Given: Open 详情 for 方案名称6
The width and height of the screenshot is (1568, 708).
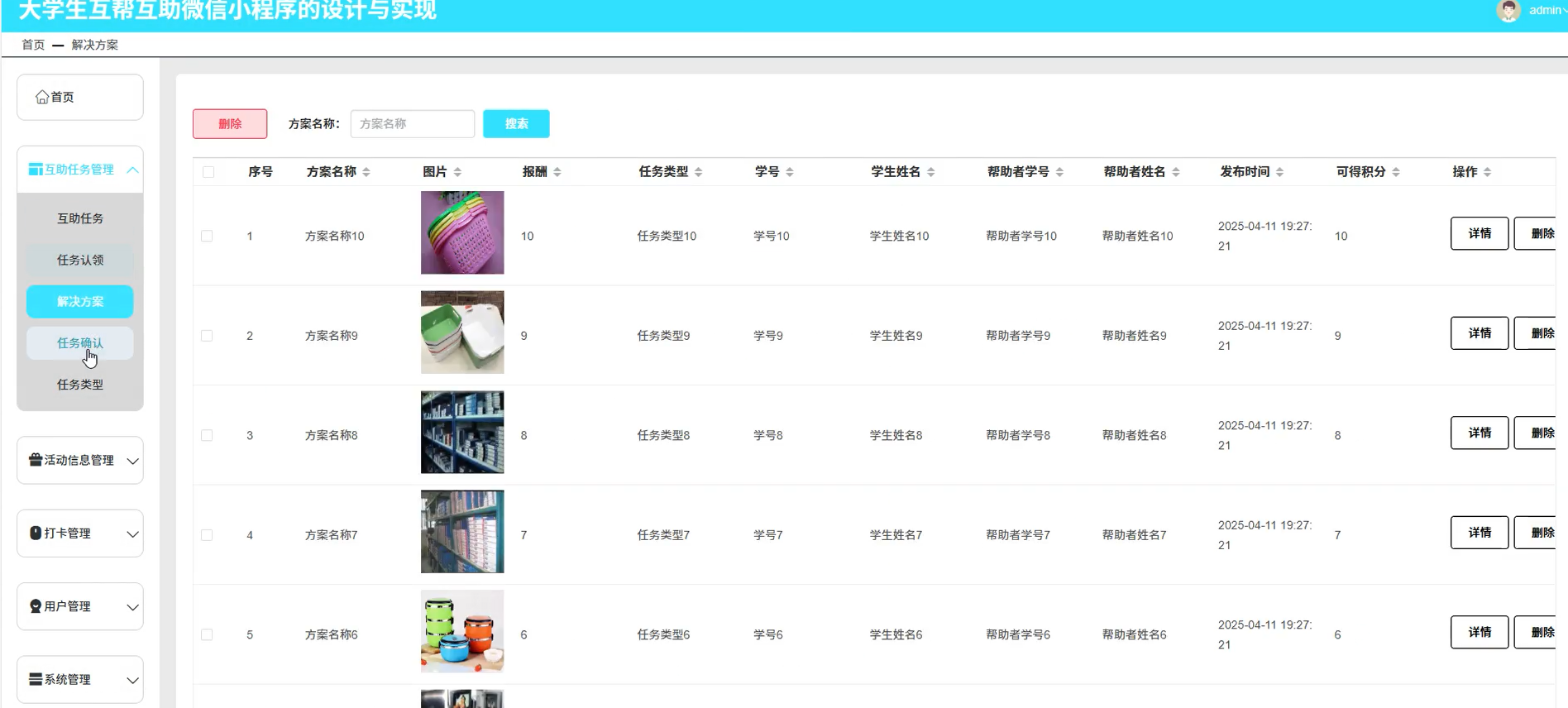Looking at the screenshot, I should click(x=1480, y=632).
